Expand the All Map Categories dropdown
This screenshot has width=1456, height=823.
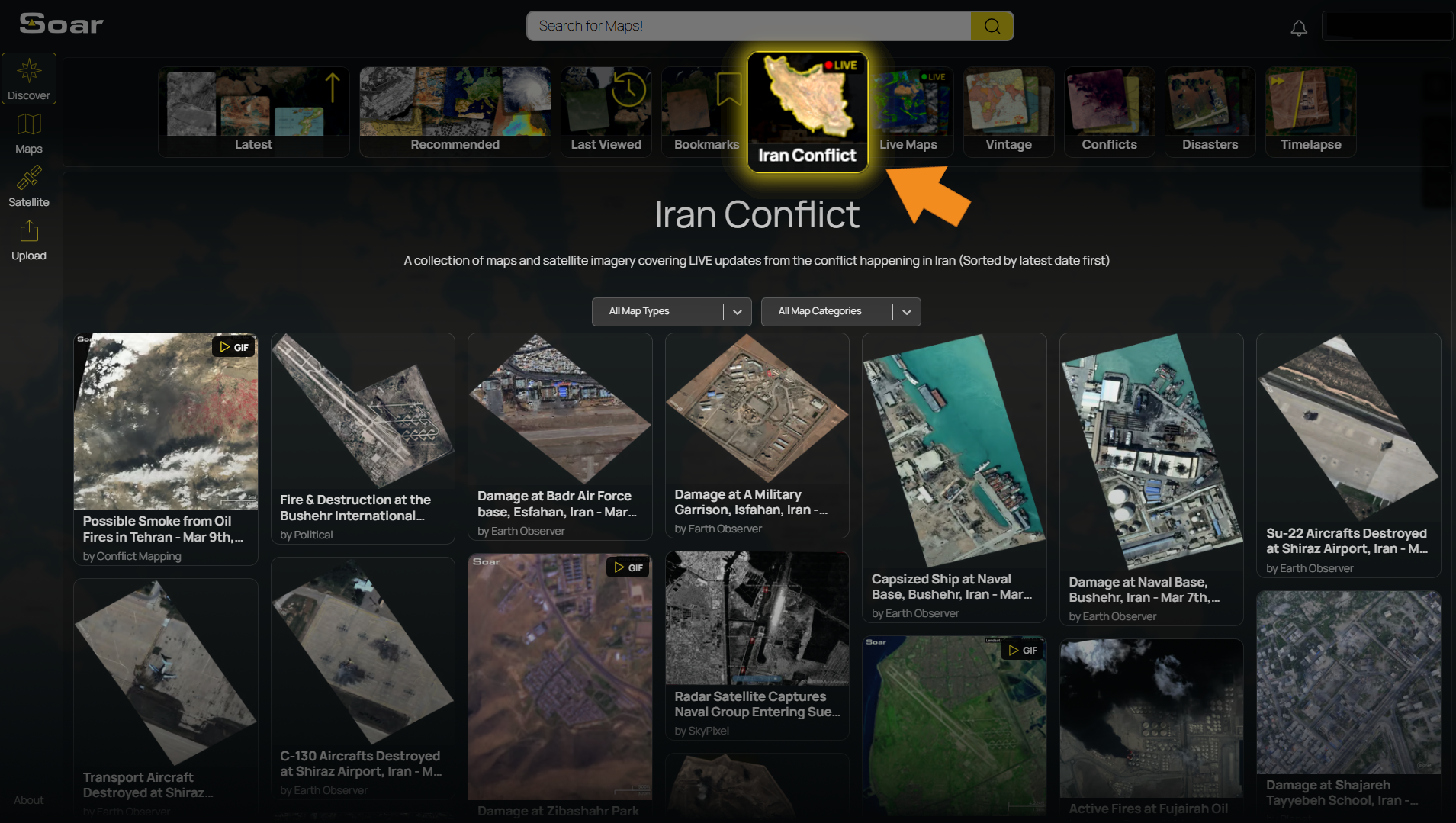pos(840,311)
